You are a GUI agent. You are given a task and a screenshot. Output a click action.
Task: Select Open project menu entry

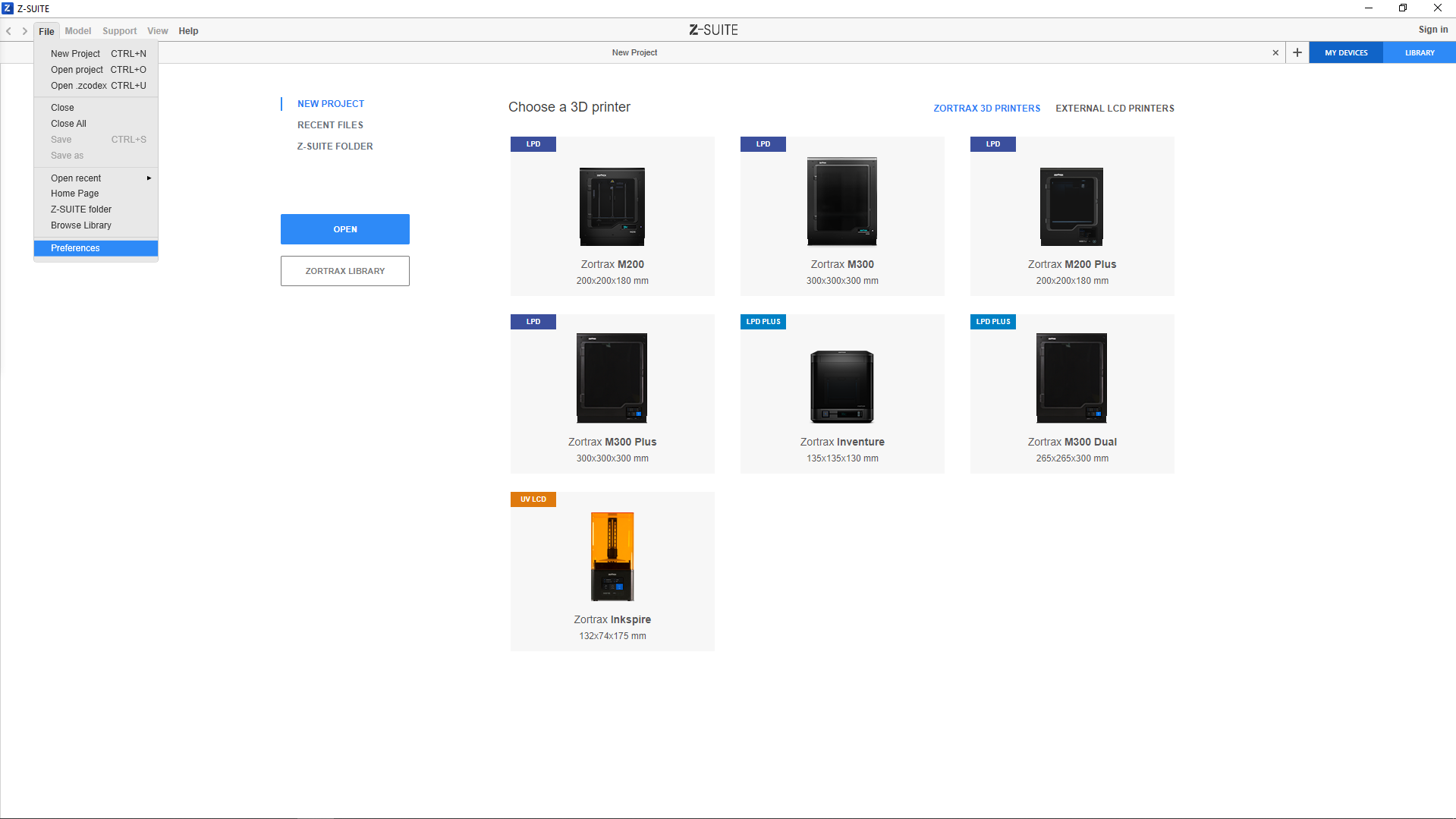click(x=96, y=70)
